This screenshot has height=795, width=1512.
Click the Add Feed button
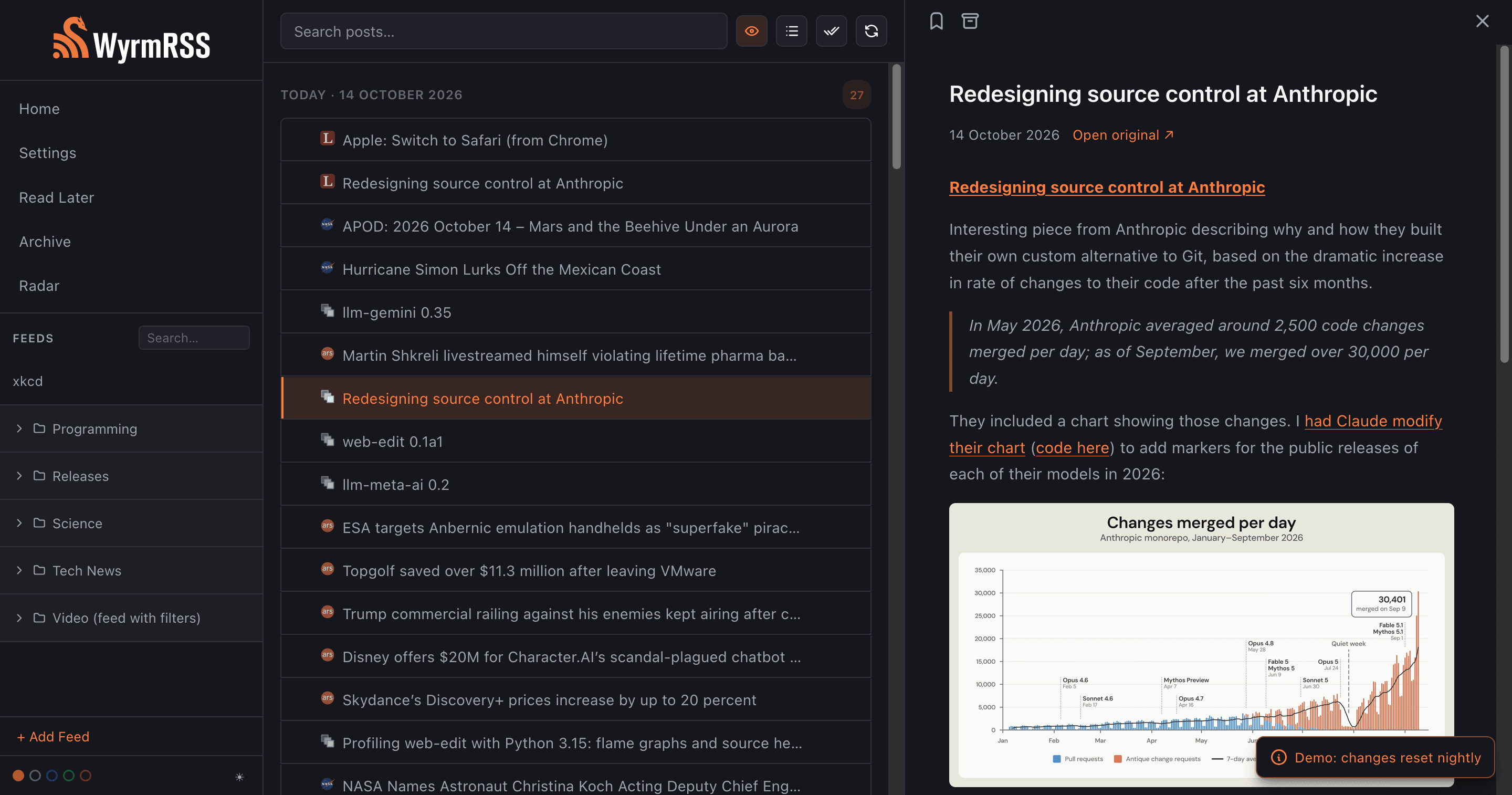pyautogui.click(x=53, y=736)
